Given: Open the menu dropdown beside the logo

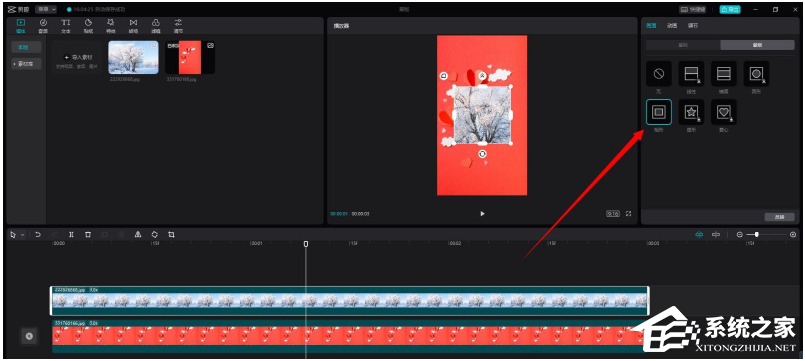Looking at the screenshot, I should point(46,9).
